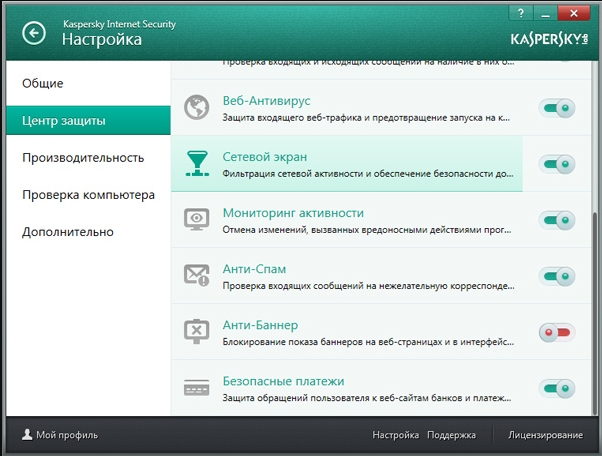Click the Анти-Баннер description text
This screenshot has width=602, height=456.
[368, 342]
